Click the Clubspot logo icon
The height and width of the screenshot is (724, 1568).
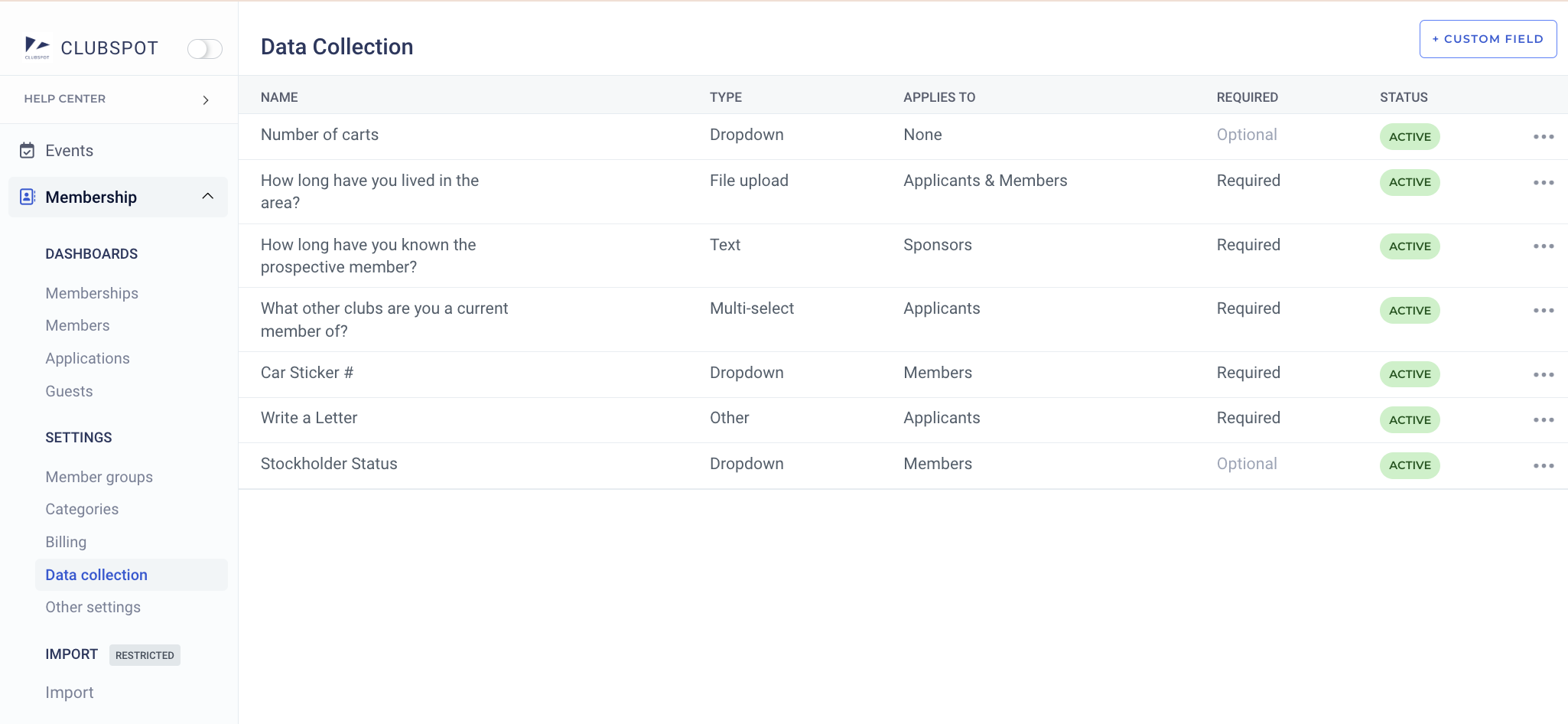point(37,47)
